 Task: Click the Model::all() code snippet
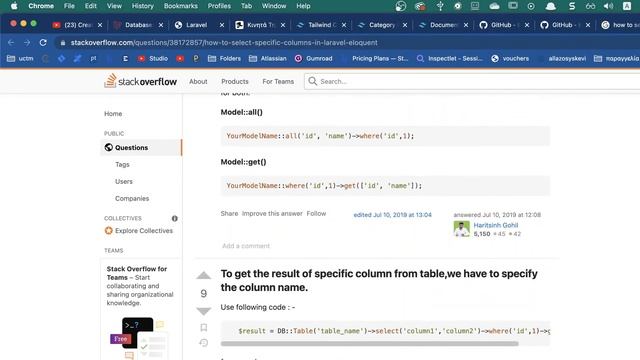pyautogui.click(x=385, y=136)
